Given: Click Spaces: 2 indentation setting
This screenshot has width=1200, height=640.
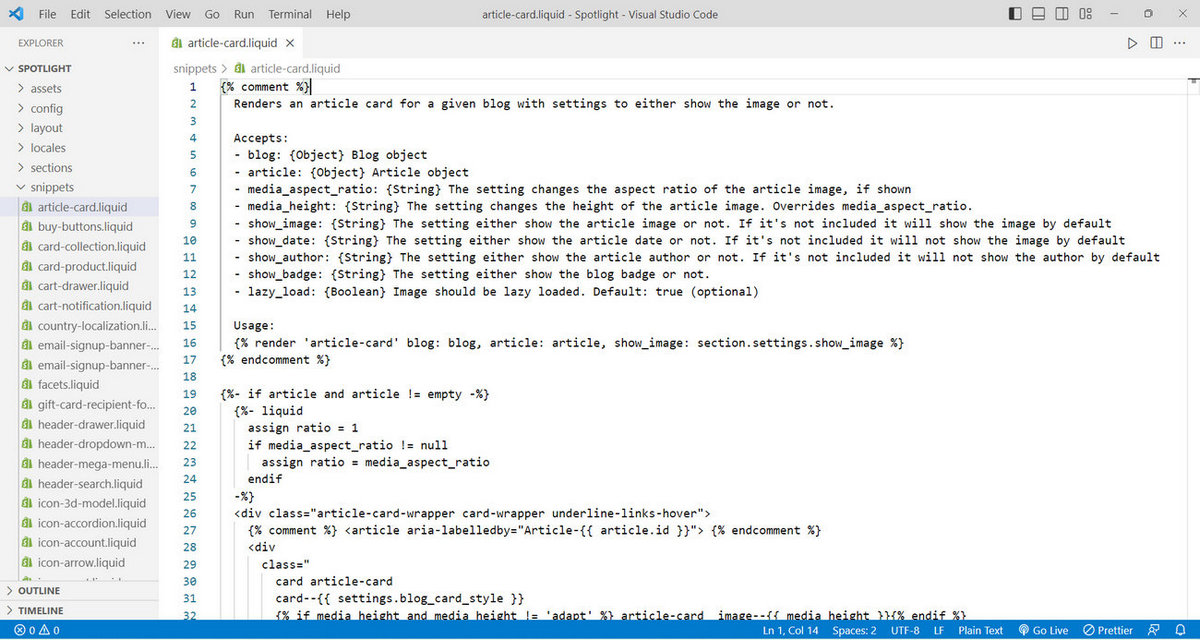Looking at the screenshot, I should pos(854,630).
